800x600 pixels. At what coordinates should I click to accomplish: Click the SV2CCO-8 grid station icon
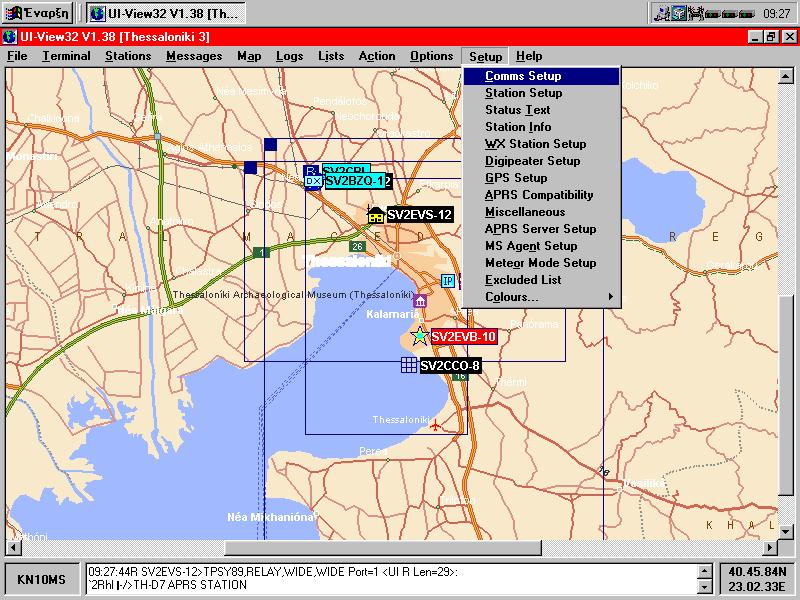[409, 365]
